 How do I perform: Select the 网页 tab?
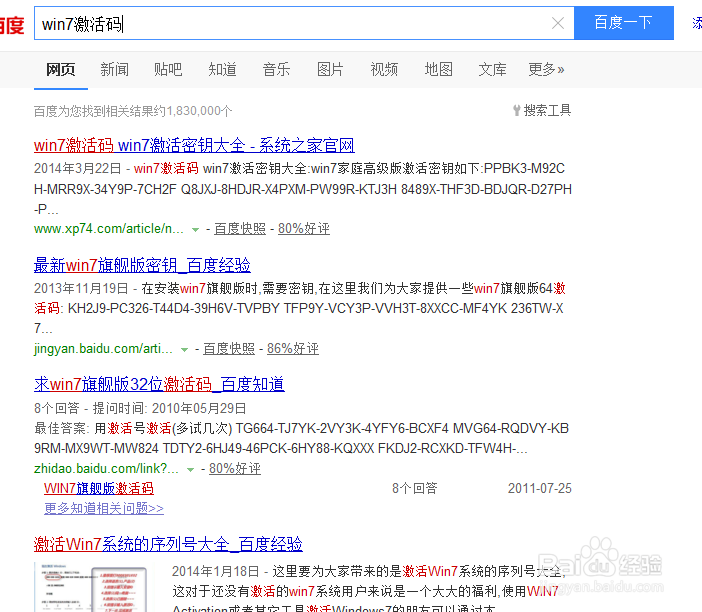tap(61, 69)
